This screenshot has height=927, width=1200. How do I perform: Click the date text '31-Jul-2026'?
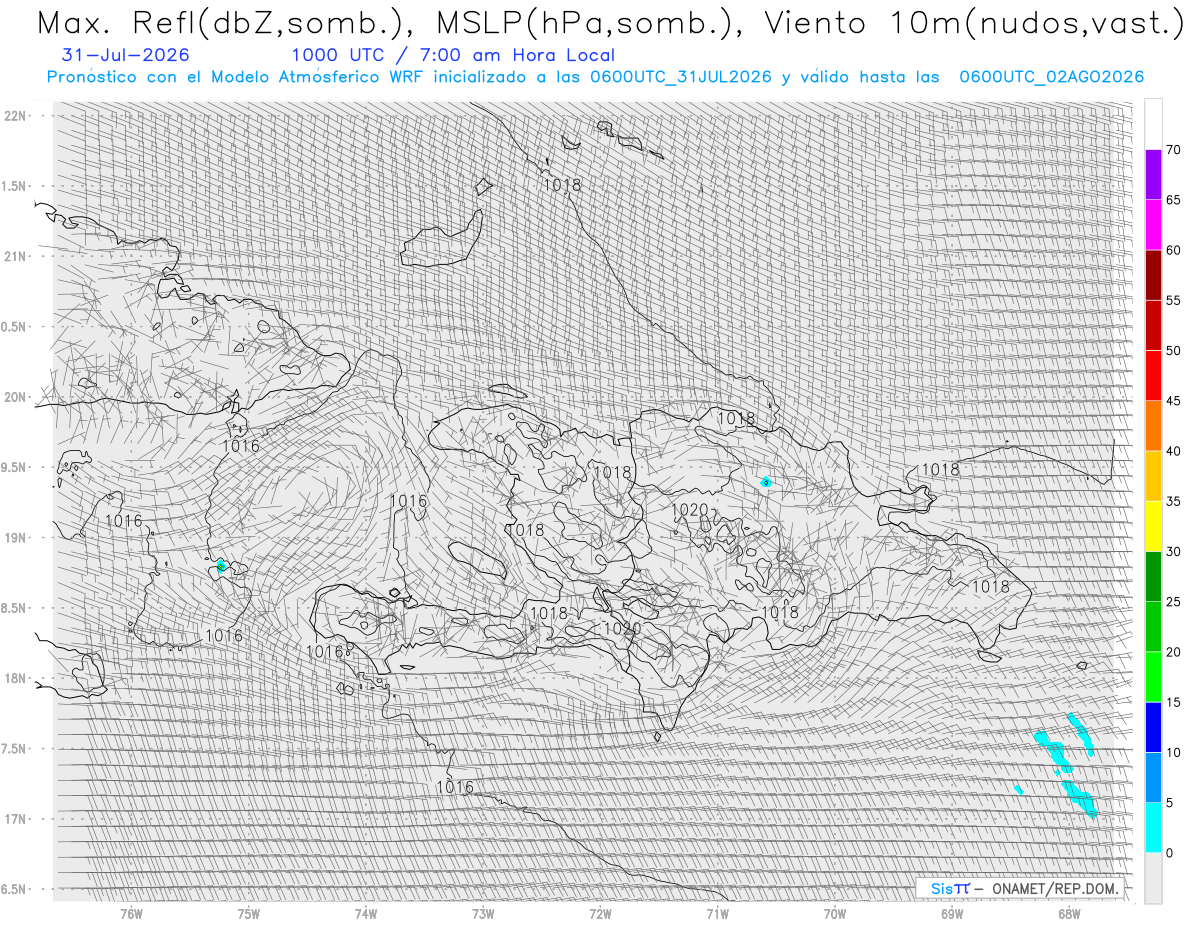coord(124,56)
